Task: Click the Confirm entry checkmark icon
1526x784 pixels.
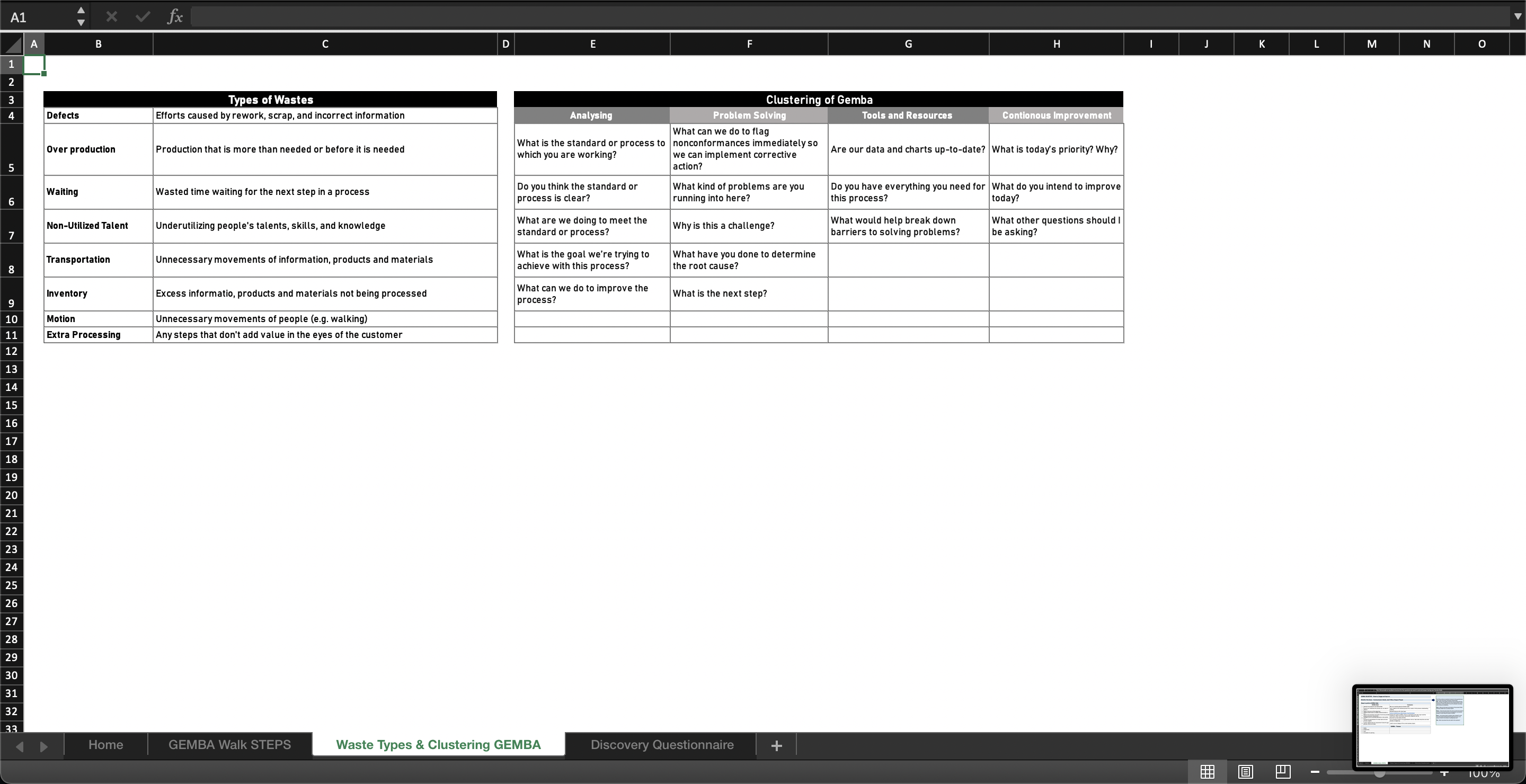Action: coord(143,16)
